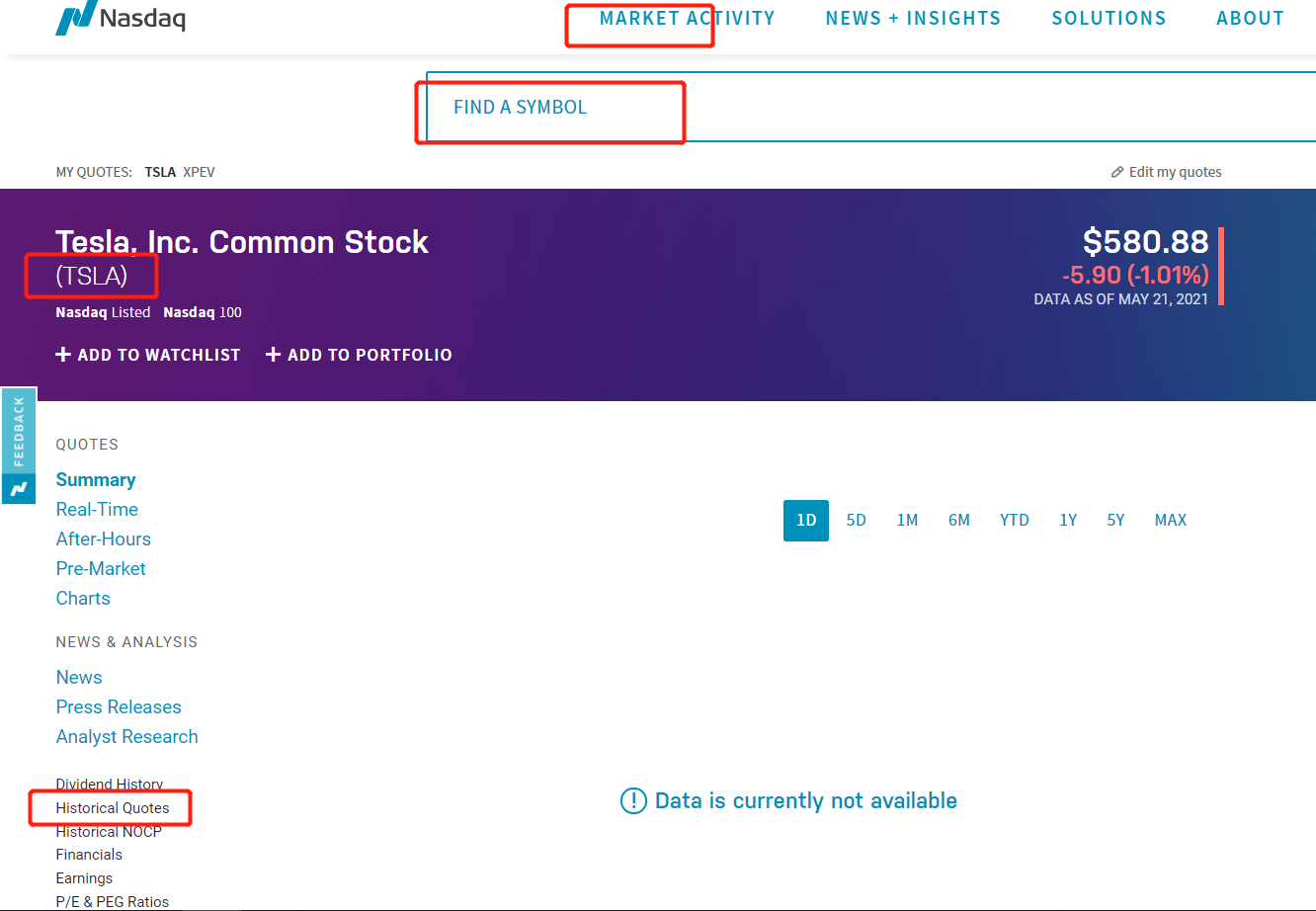Click the Nasdaq Listed label
The image size is (1316, 911).
pyautogui.click(x=103, y=312)
